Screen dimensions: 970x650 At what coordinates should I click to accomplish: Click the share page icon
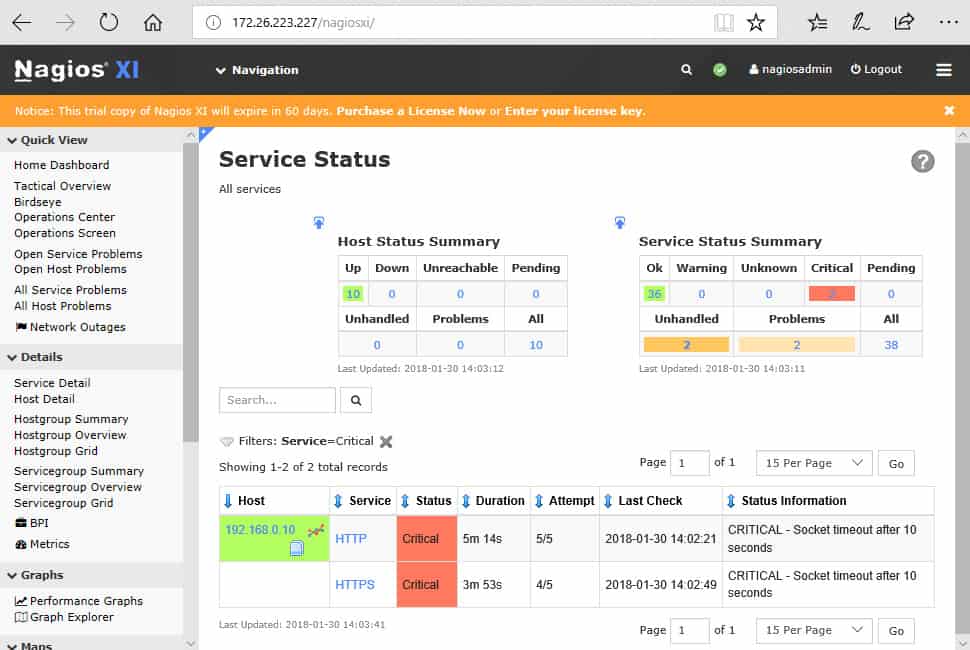903,22
